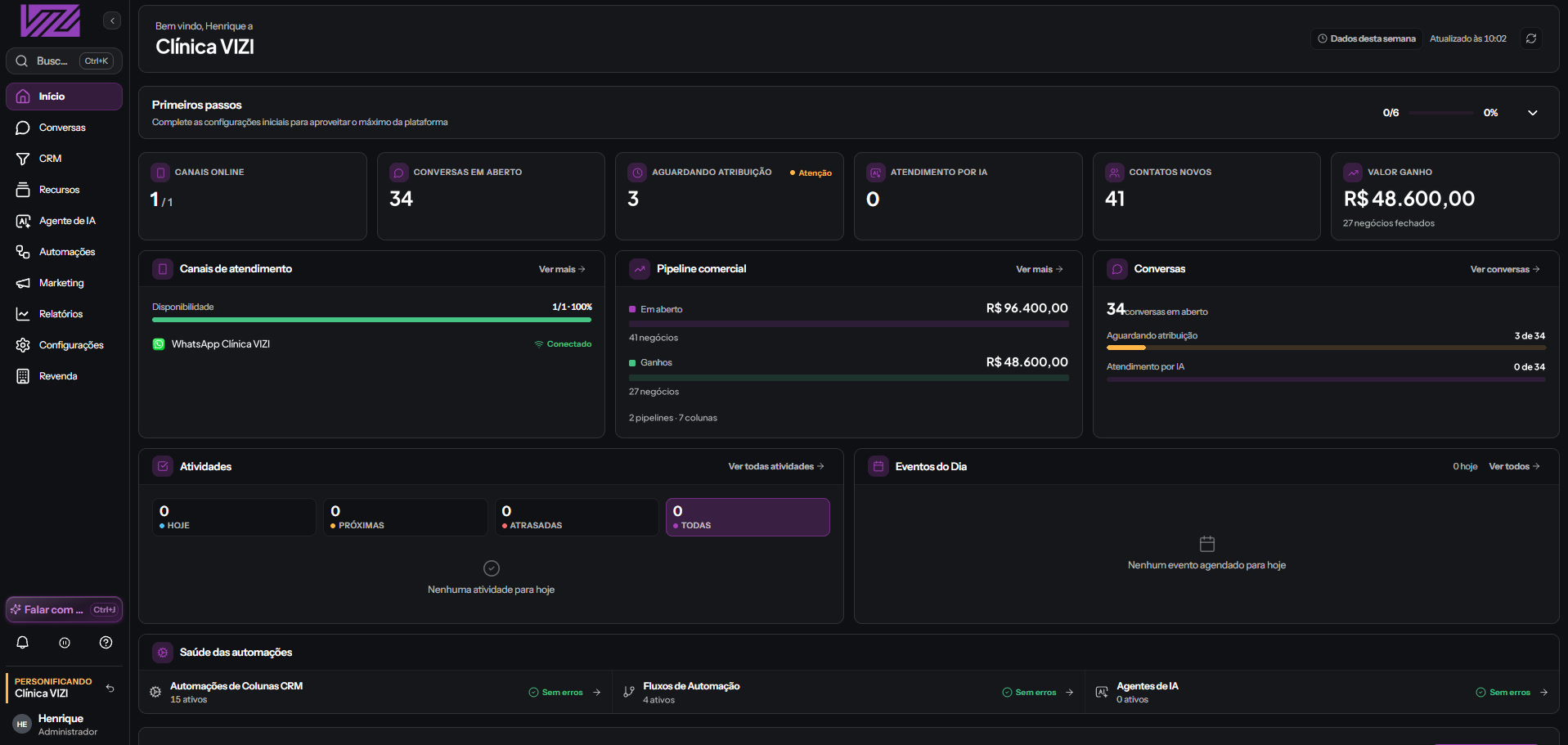This screenshot has height=745, width=1568.
Task: Select the TODAS activities filter
Action: (748, 517)
